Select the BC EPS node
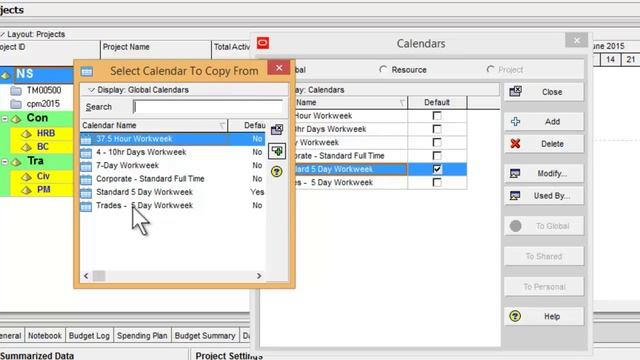The height and width of the screenshot is (360, 640). coord(43,147)
